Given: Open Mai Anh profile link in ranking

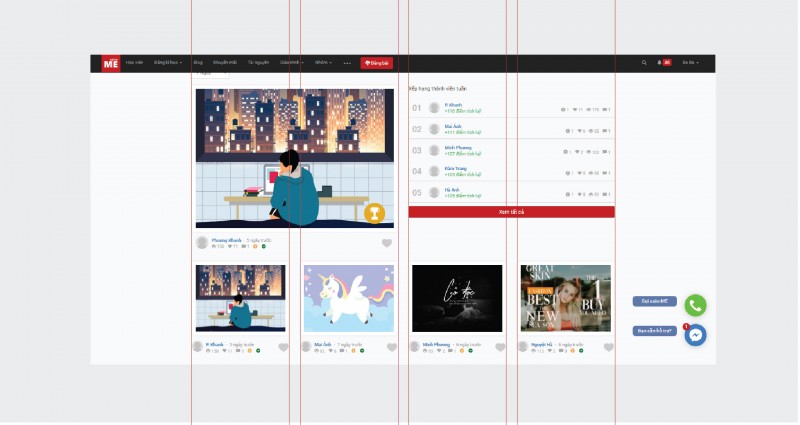Looking at the screenshot, I should coord(453,127).
